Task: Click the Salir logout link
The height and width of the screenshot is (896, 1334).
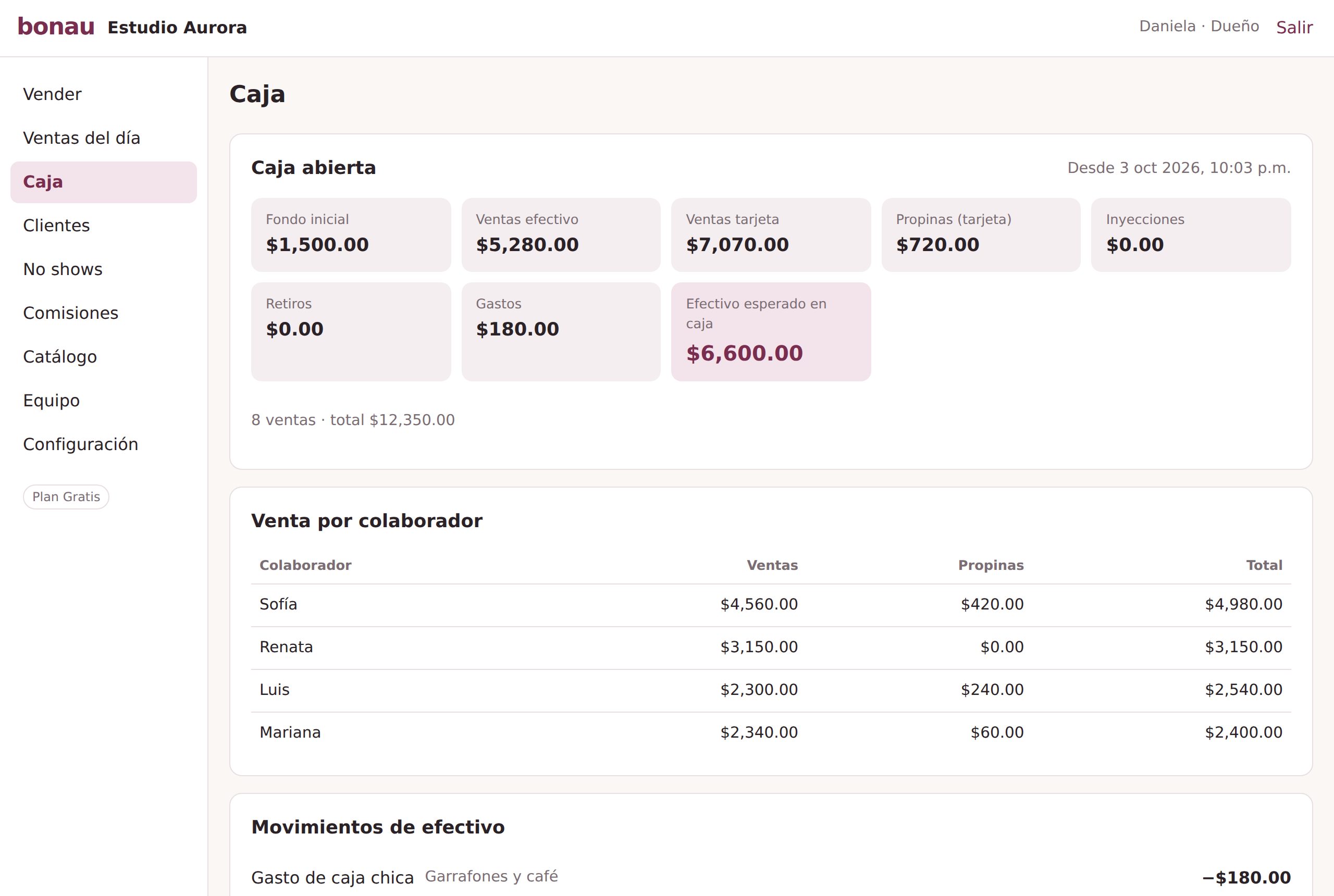Action: point(1294,28)
